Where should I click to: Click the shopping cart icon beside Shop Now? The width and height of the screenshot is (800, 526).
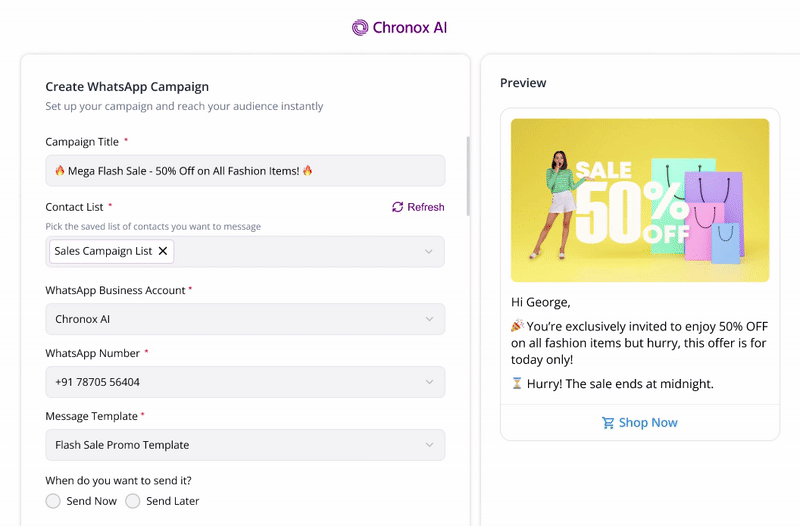[608, 422]
